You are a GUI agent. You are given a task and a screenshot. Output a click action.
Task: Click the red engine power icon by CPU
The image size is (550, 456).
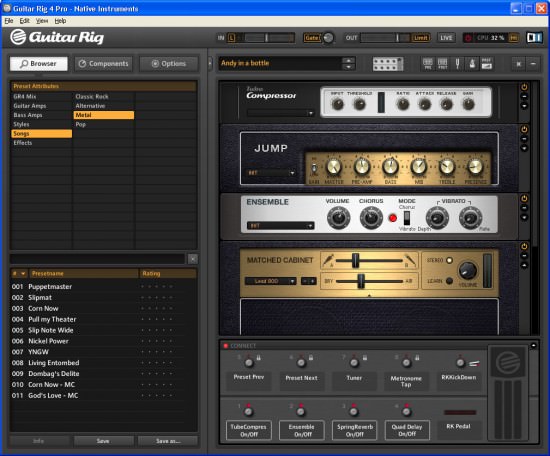(x=468, y=38)
